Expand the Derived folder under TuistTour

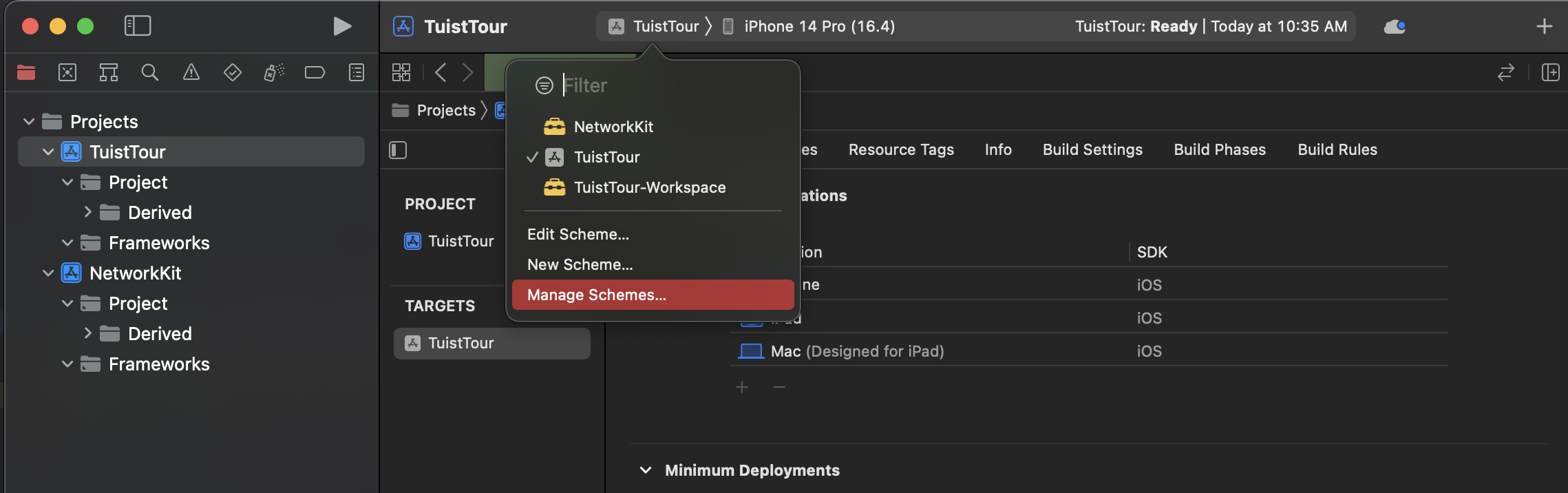pyautogui.click(x=87, y=212)
